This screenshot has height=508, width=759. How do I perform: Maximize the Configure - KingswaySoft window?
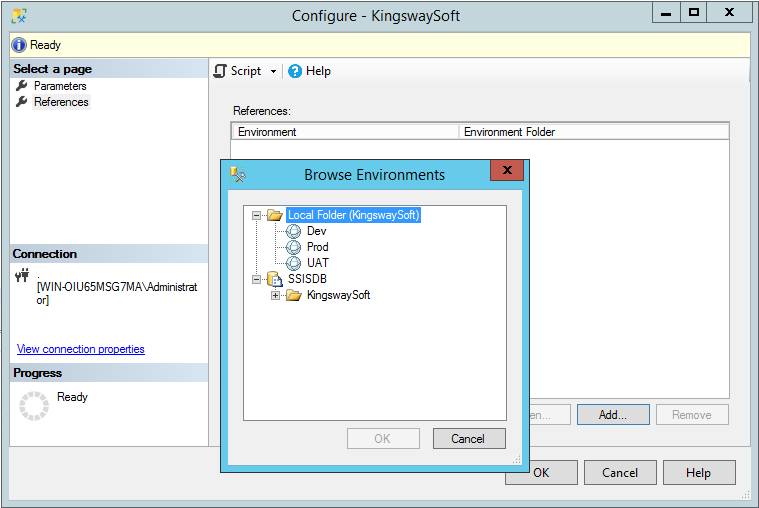pos(694,12)
